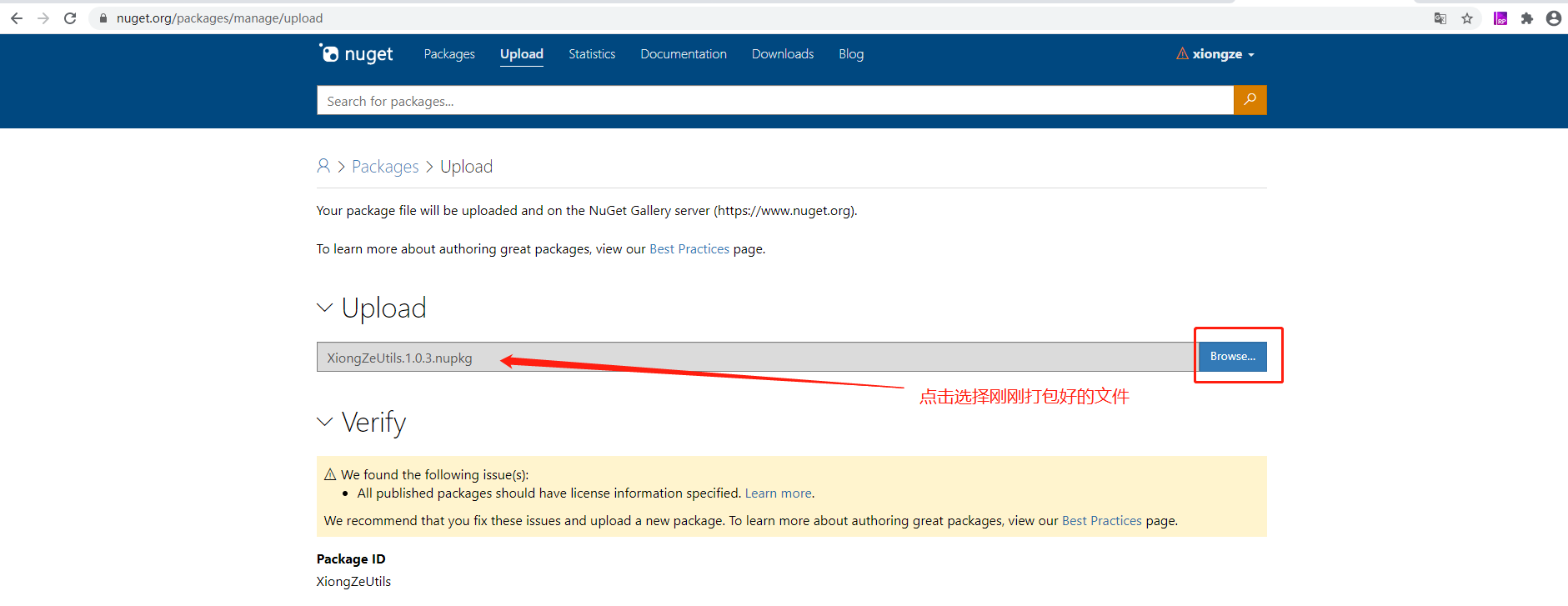Collapse the Verify section
The width and height of the screenshot is (1568, 606).
(325, 422)
